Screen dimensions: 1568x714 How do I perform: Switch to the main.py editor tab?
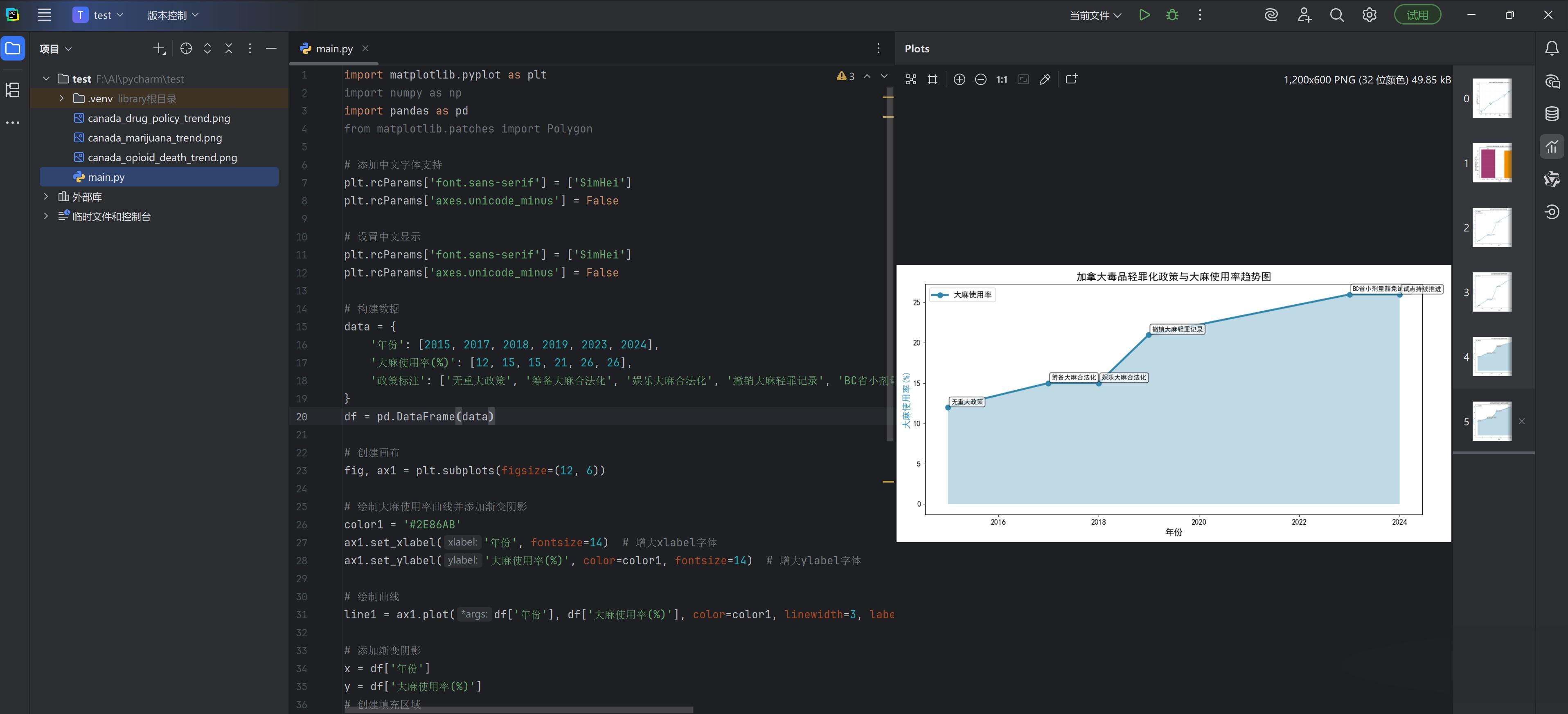333,49
